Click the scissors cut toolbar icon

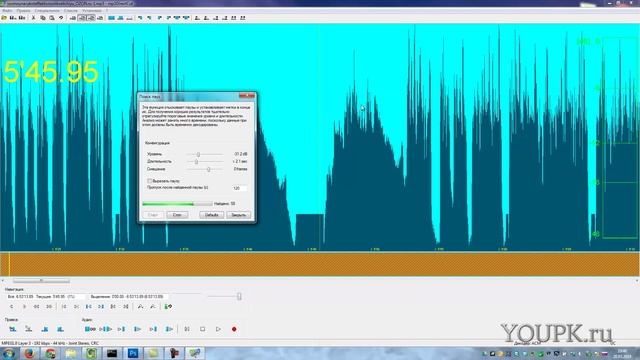pyautogui.click(x=33, y=18)
